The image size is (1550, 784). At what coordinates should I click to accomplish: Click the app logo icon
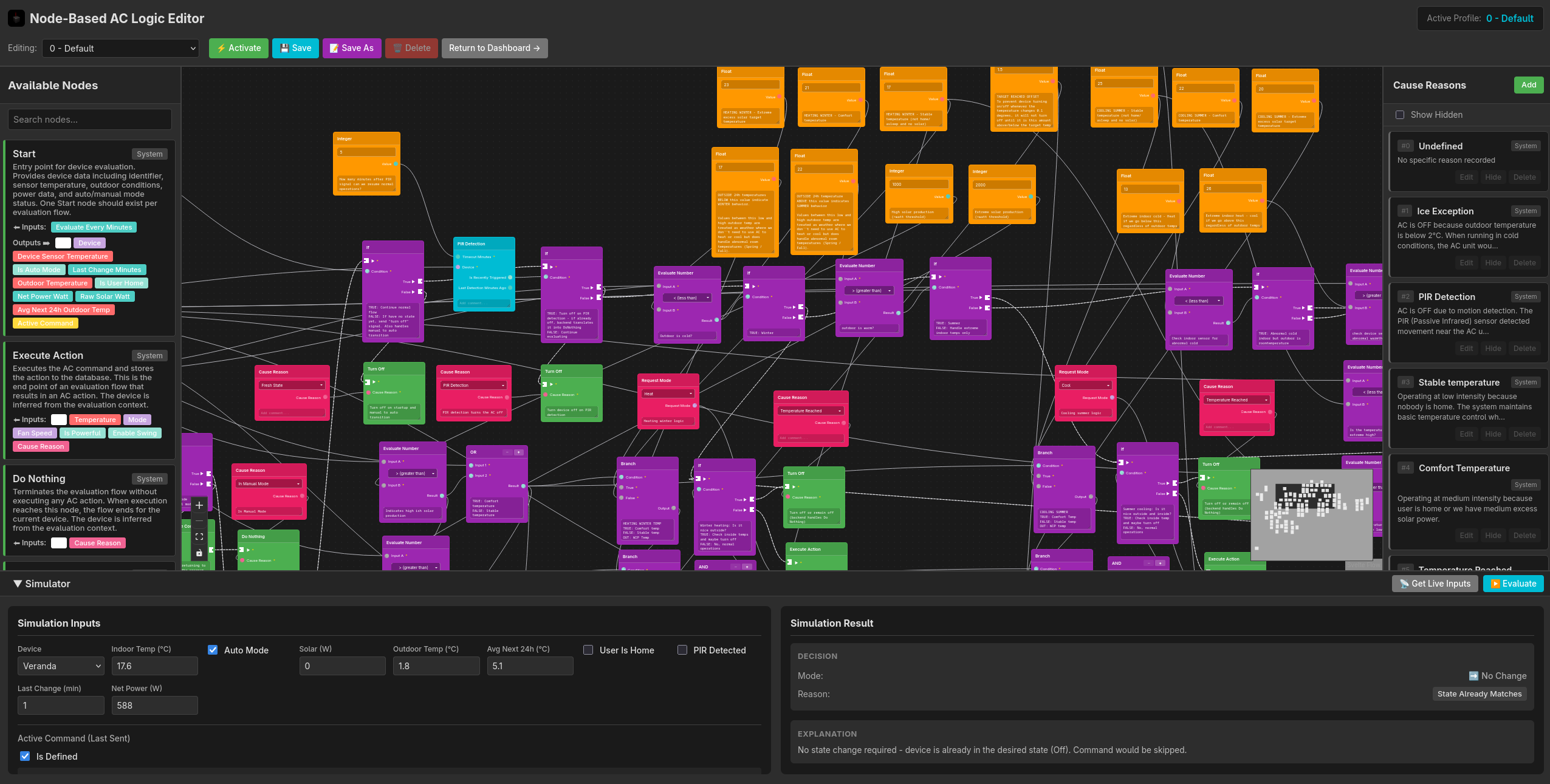pyautogui.click(x=16, y=18)
